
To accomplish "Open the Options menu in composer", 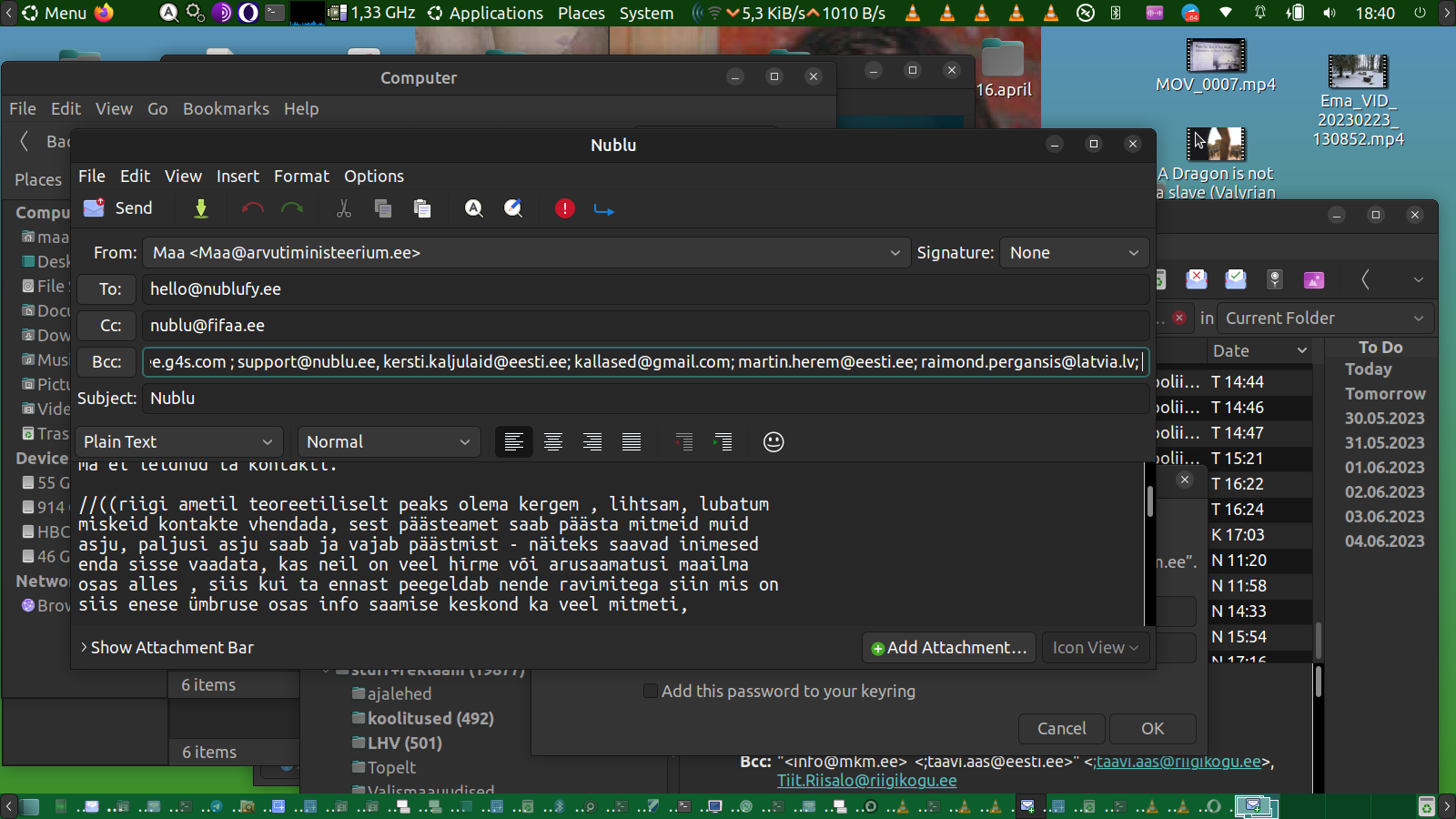I will 373,177.
